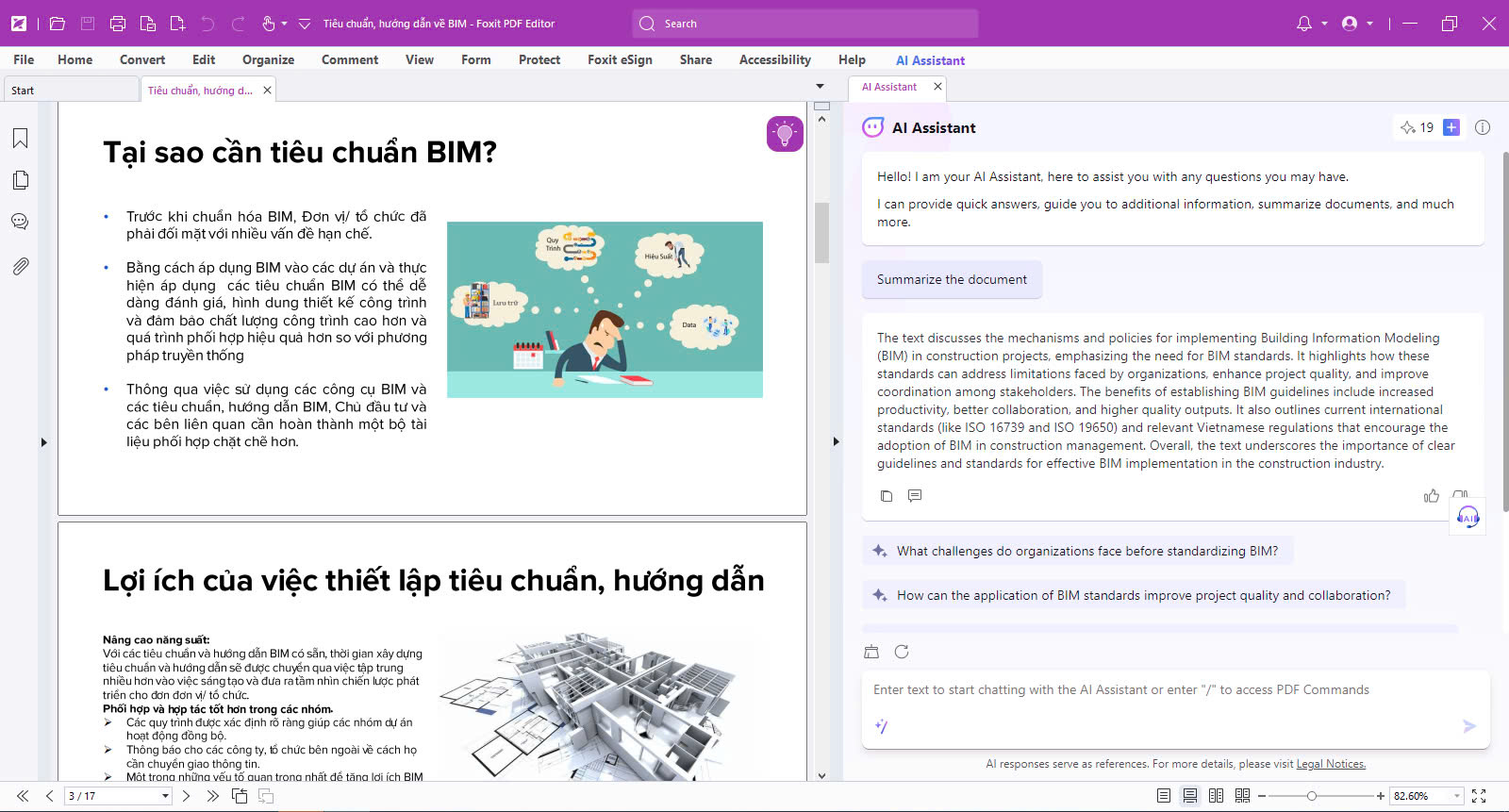Click the Save icon in quick access toolbar
This screenshot has height=812, width=1509.
(x=88, y=24)
